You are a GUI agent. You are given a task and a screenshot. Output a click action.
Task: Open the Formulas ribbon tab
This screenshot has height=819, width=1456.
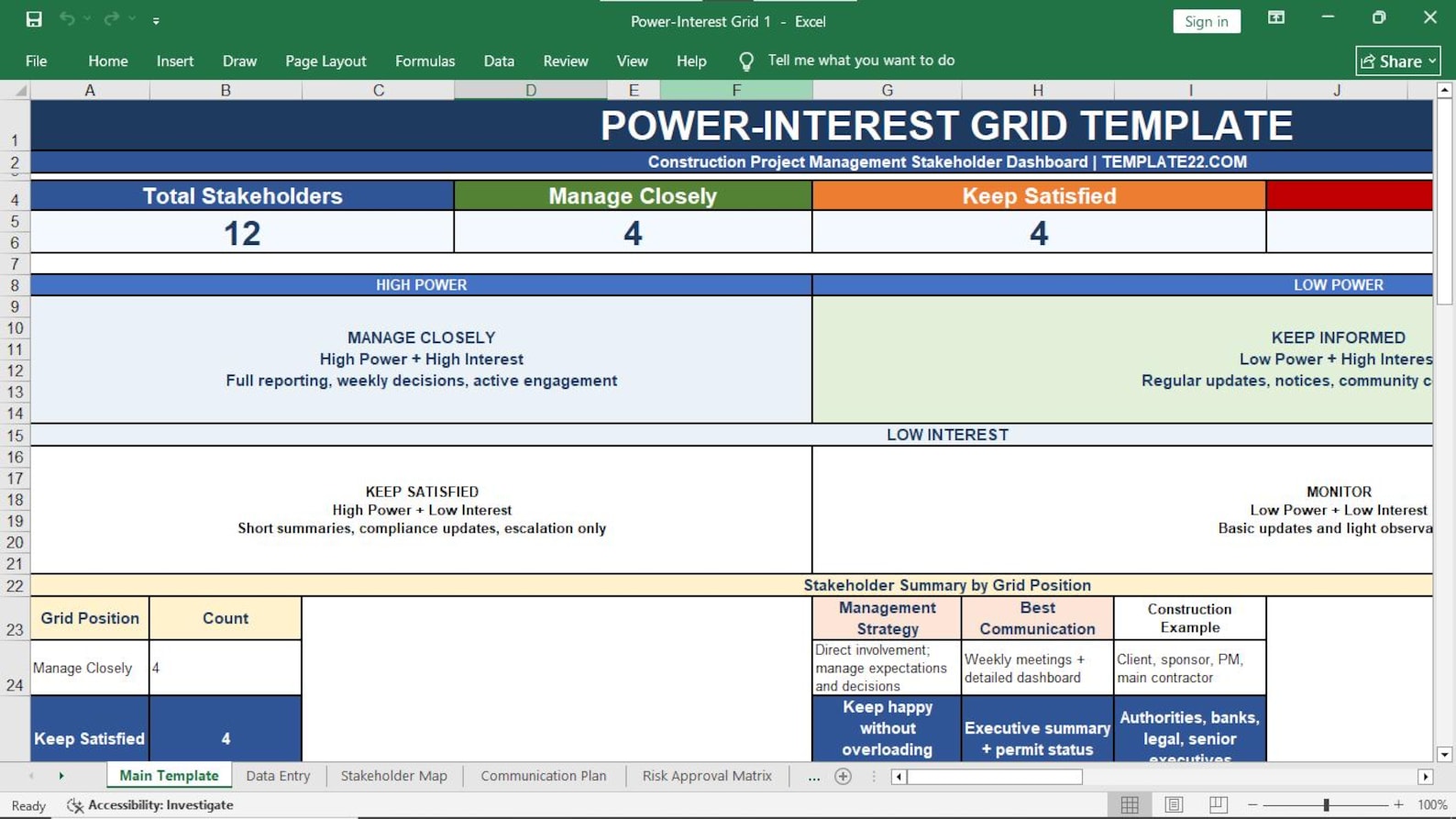425,61
